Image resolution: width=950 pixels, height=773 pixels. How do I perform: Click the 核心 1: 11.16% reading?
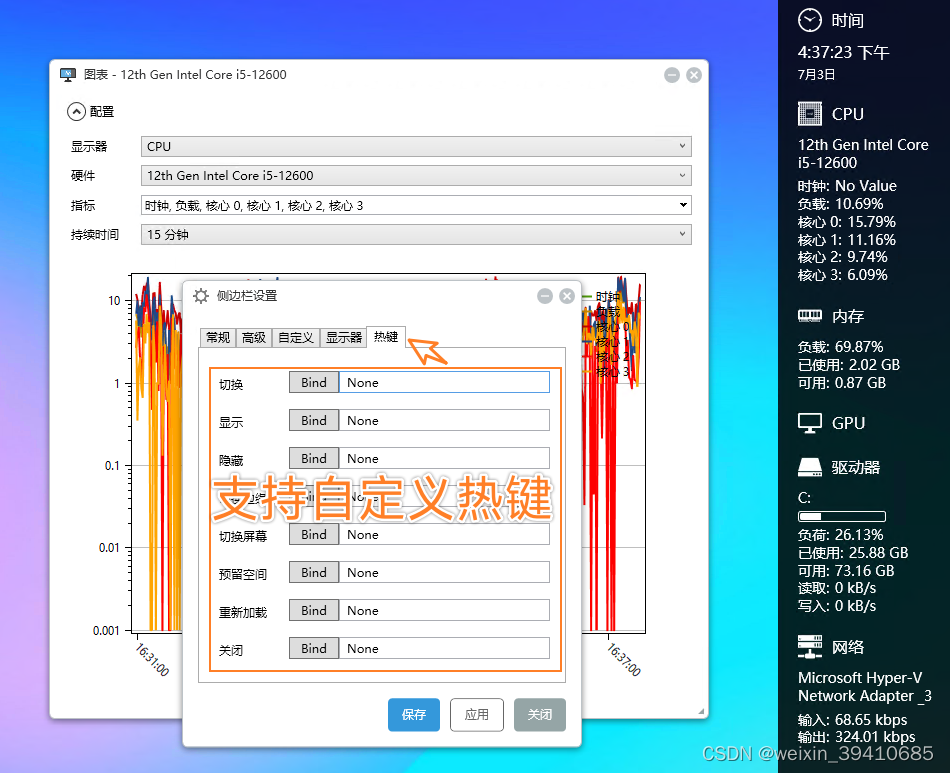846,240
